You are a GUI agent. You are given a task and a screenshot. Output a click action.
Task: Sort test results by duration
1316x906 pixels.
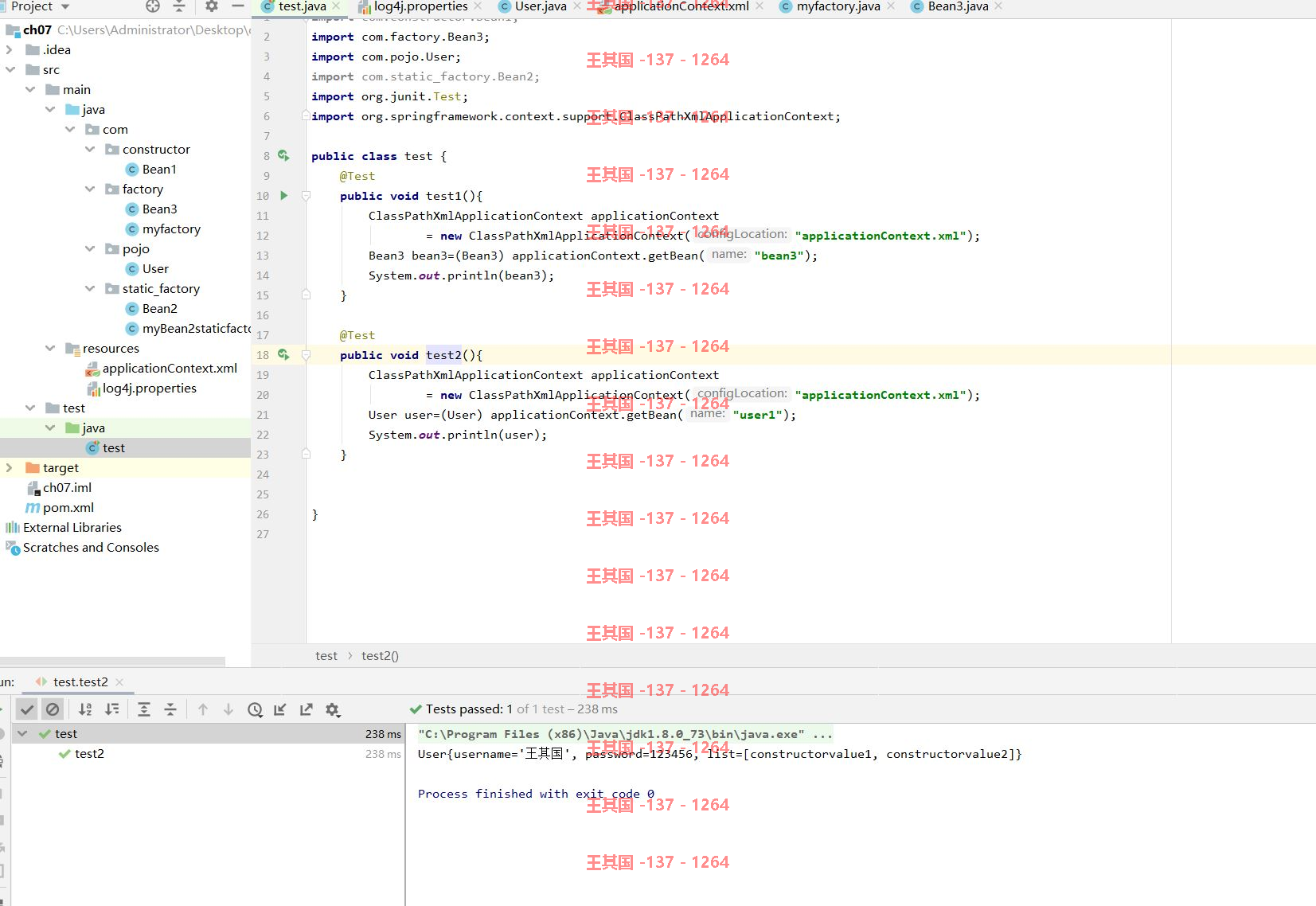click(x=112, y=709)
